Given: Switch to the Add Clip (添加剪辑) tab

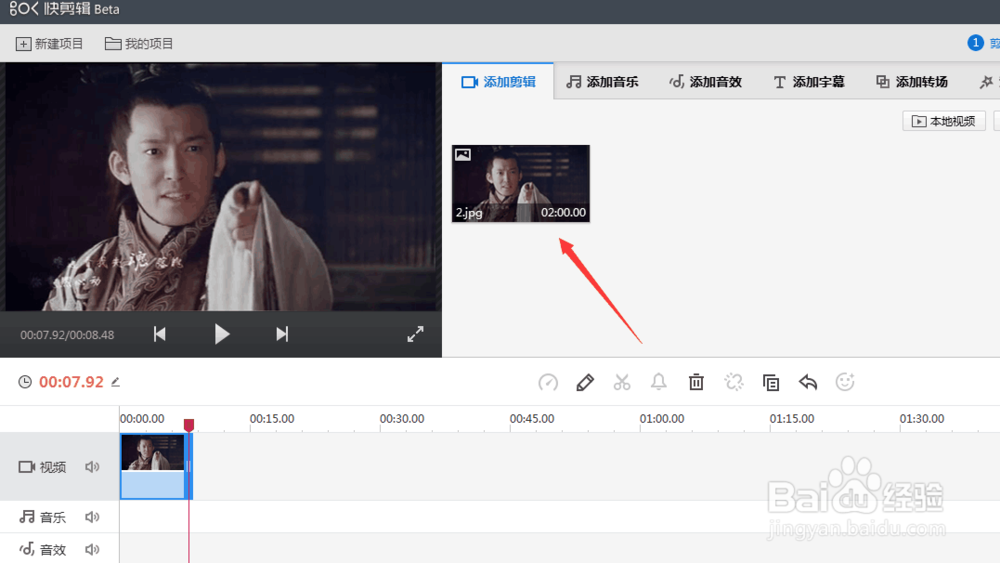Looking at the screenshot, I should [x=498, y=82].
